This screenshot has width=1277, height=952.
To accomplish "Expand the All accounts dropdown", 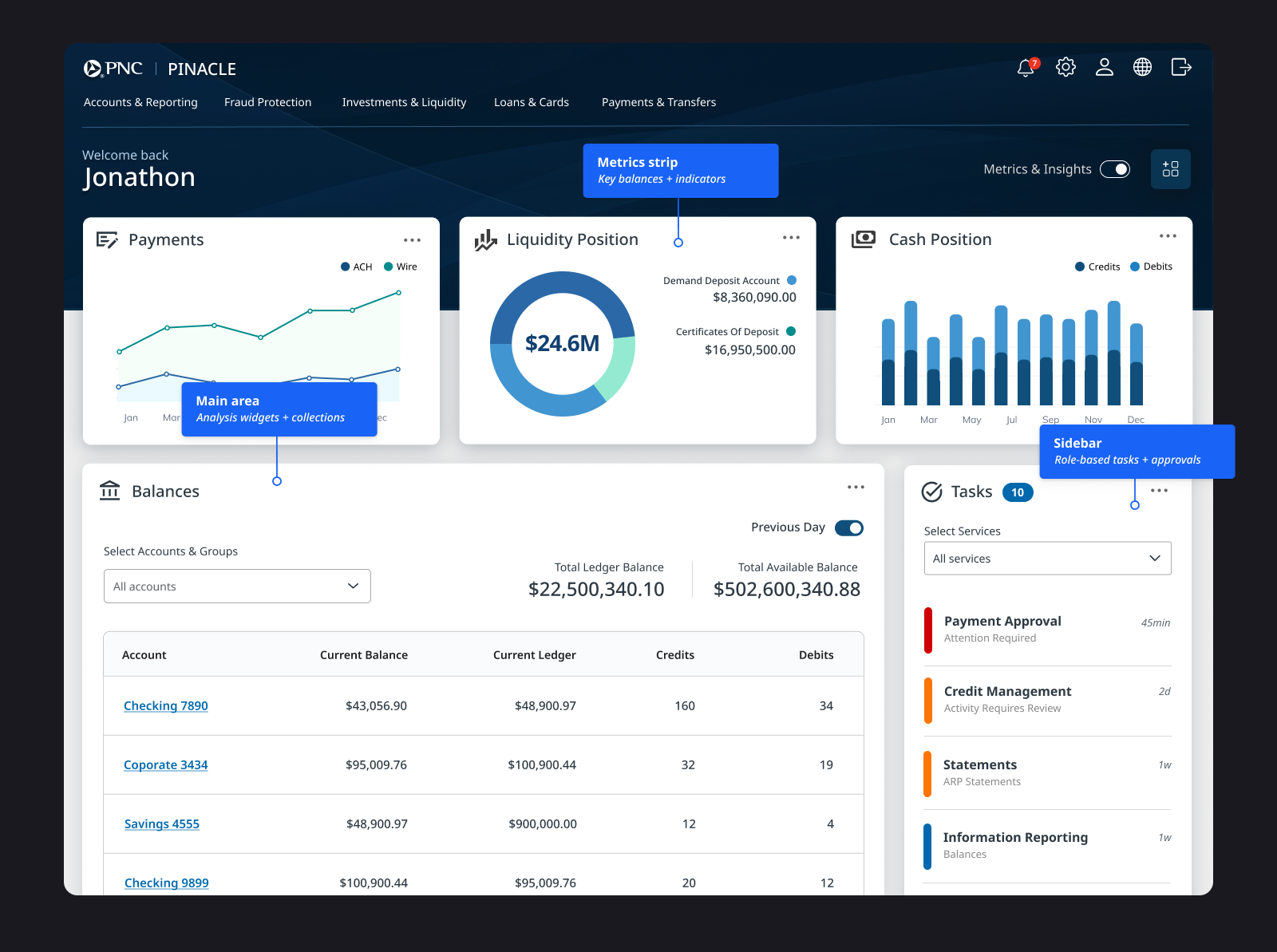I will [x=237, y=587].
